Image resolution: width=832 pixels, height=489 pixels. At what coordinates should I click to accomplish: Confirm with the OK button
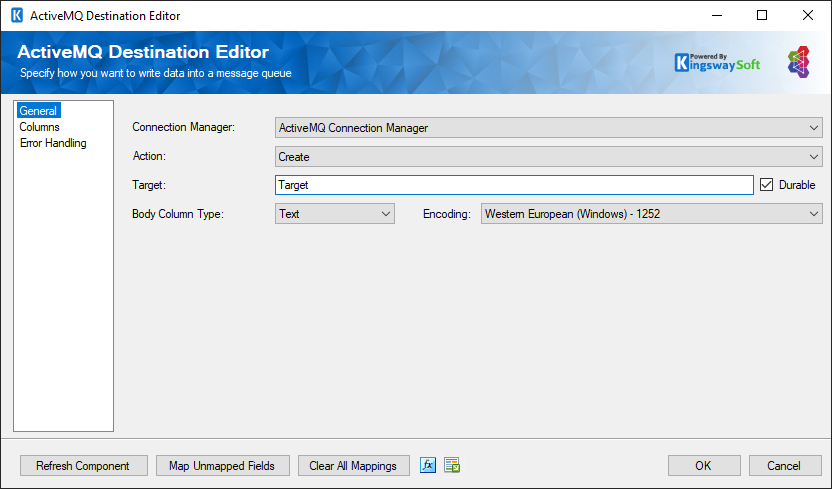pos(704,466)
